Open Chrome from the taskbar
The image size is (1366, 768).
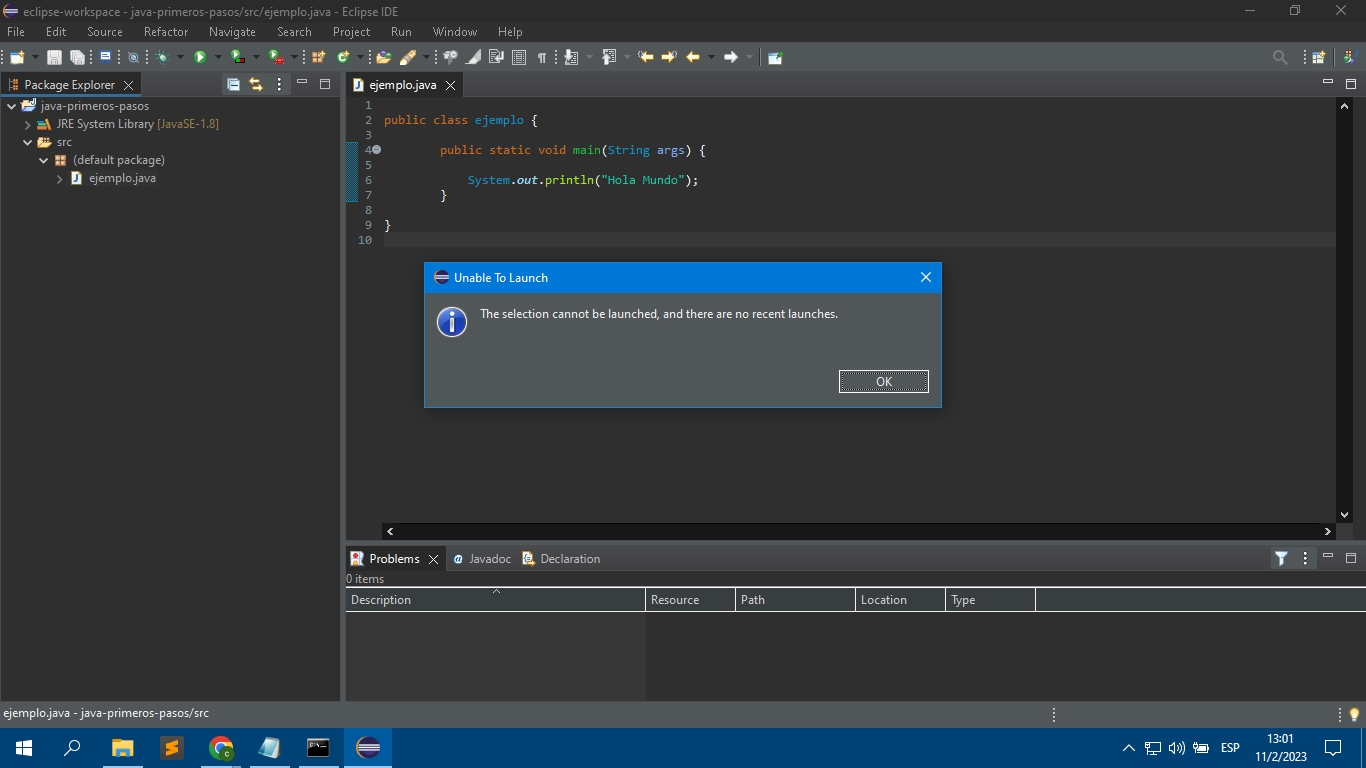coord(221,747)
